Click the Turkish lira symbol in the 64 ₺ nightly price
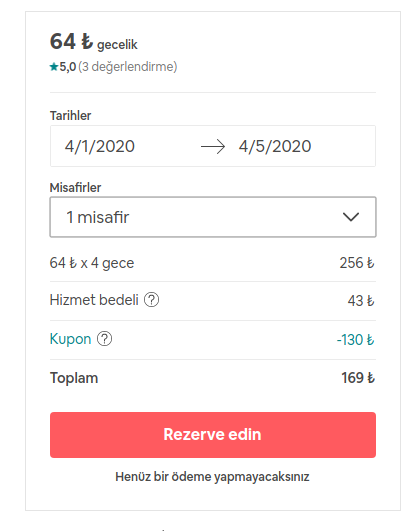The height and width of the screenshot is (531, 419). pos(87,41)
